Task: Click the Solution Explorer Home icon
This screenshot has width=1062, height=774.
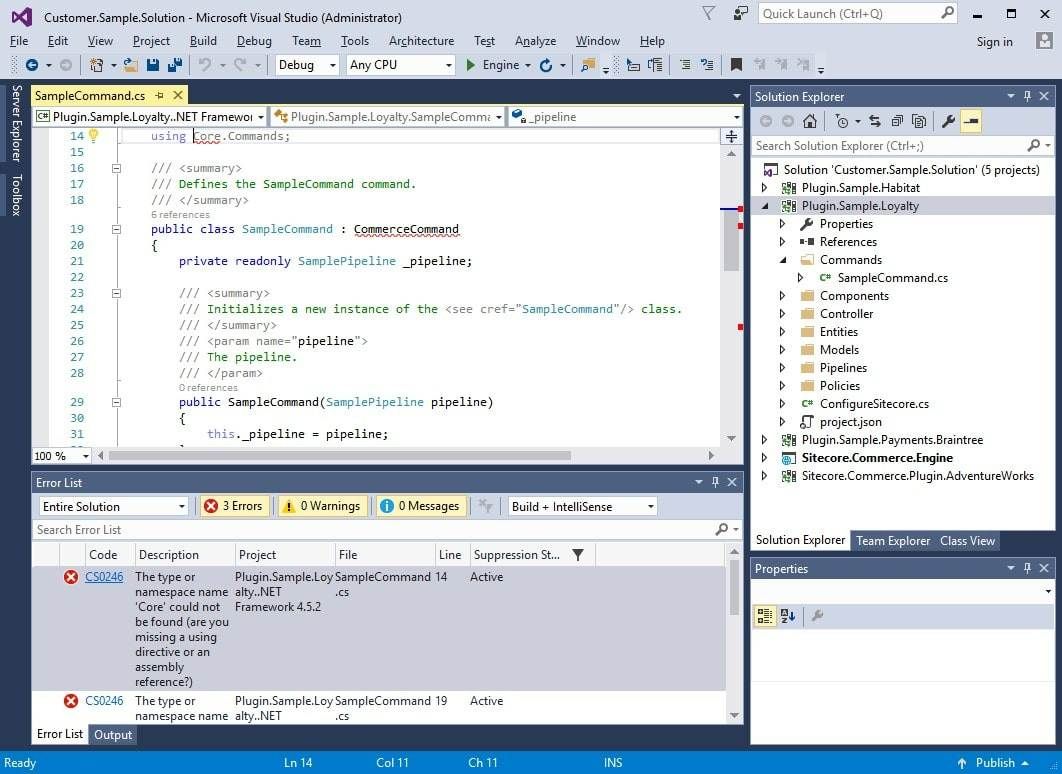Action: (x=809, y=121)
